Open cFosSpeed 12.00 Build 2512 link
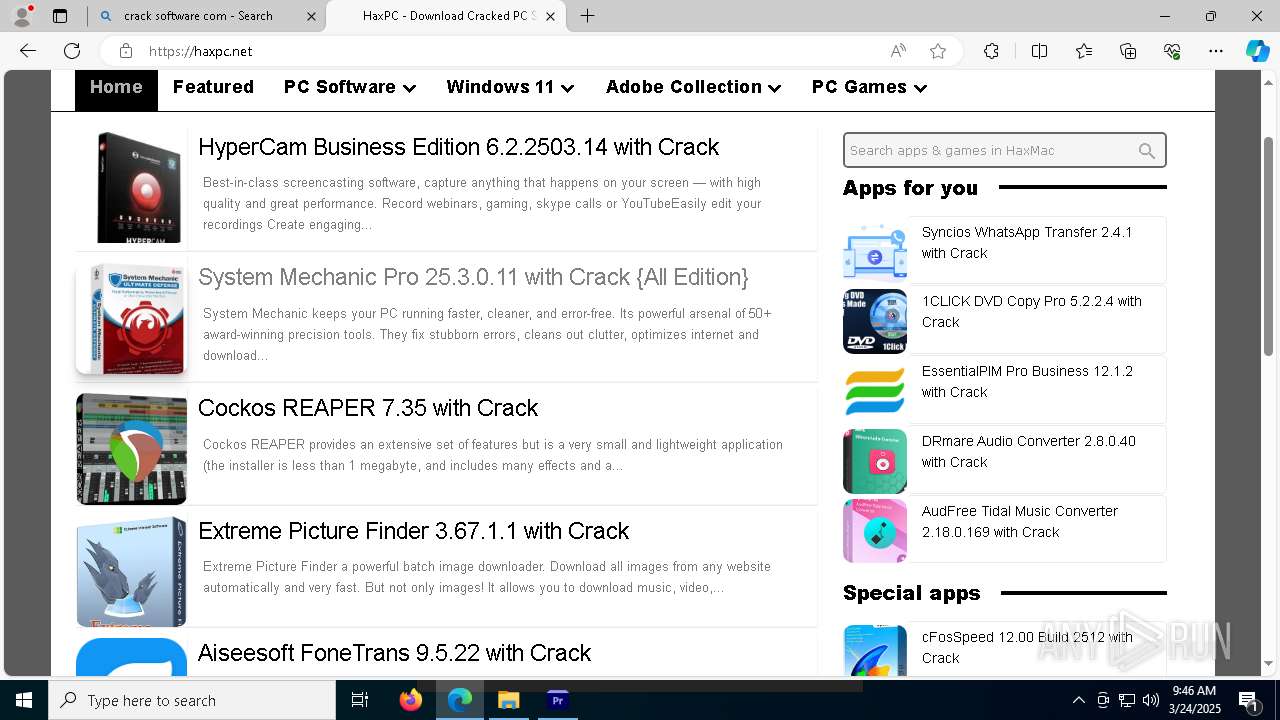This screenshot has height=720, width=1280. click(x=1027, y=647)
